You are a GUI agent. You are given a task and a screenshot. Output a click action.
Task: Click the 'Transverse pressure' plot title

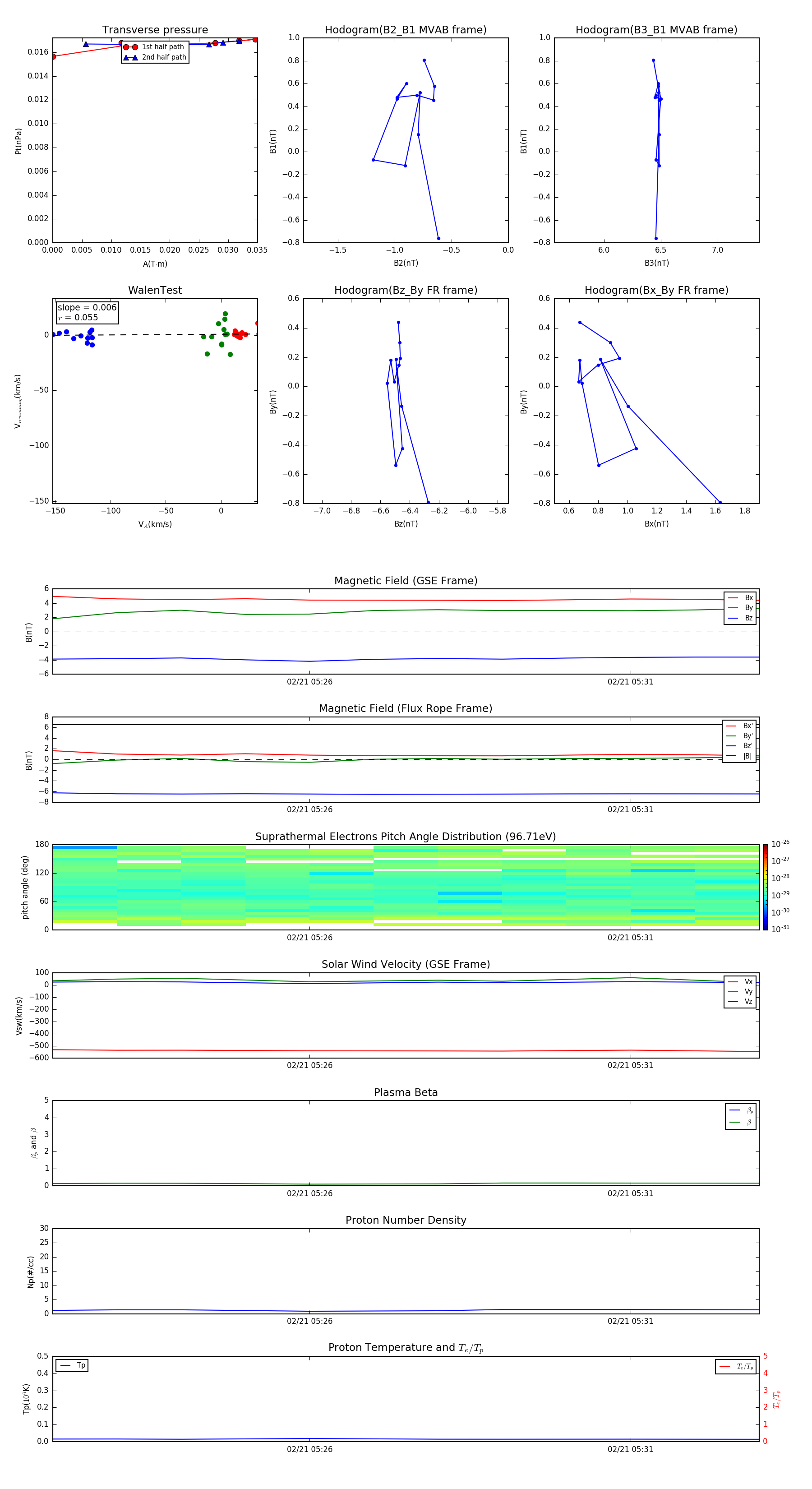[155, 29]
